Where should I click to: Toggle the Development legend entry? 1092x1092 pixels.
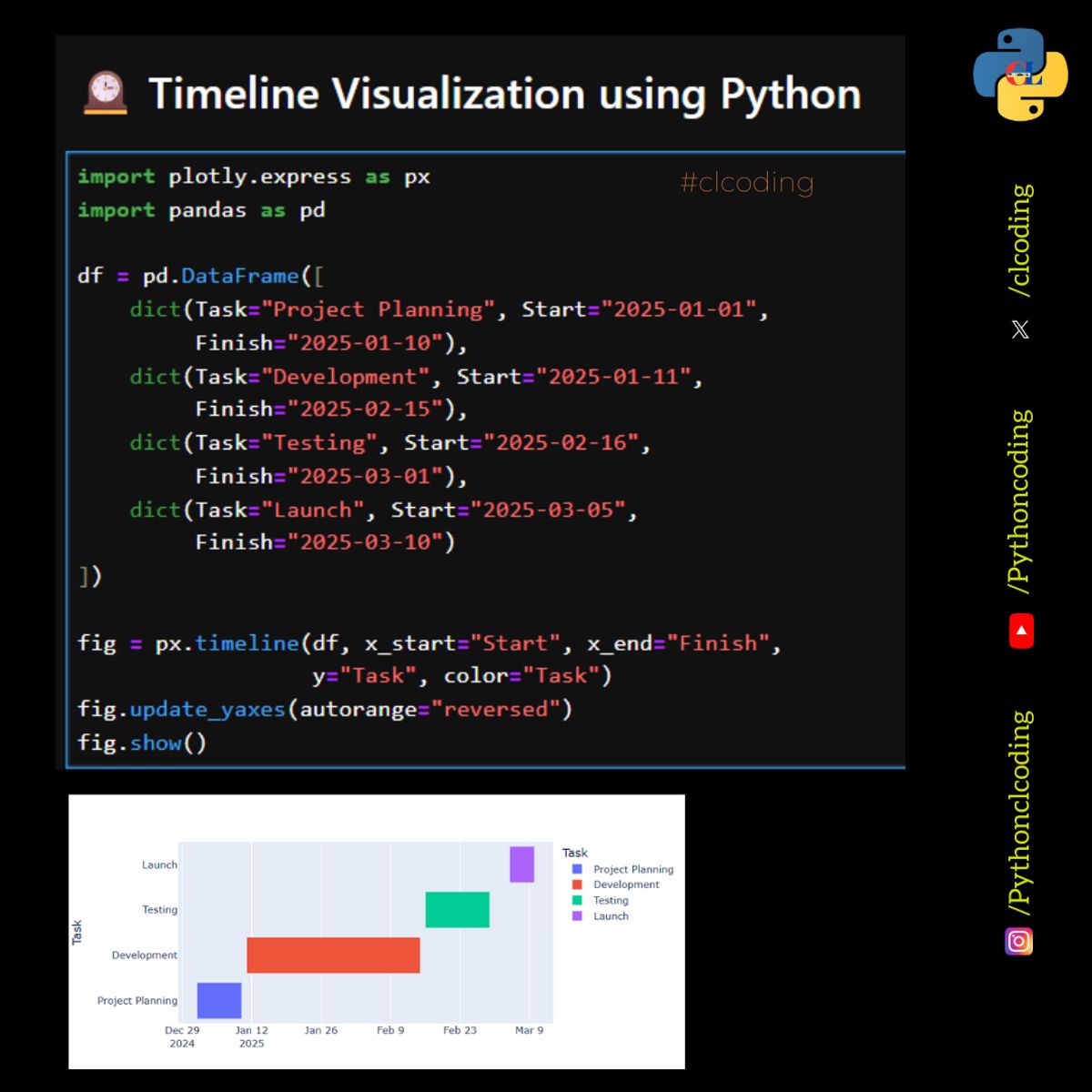(625, 885)
